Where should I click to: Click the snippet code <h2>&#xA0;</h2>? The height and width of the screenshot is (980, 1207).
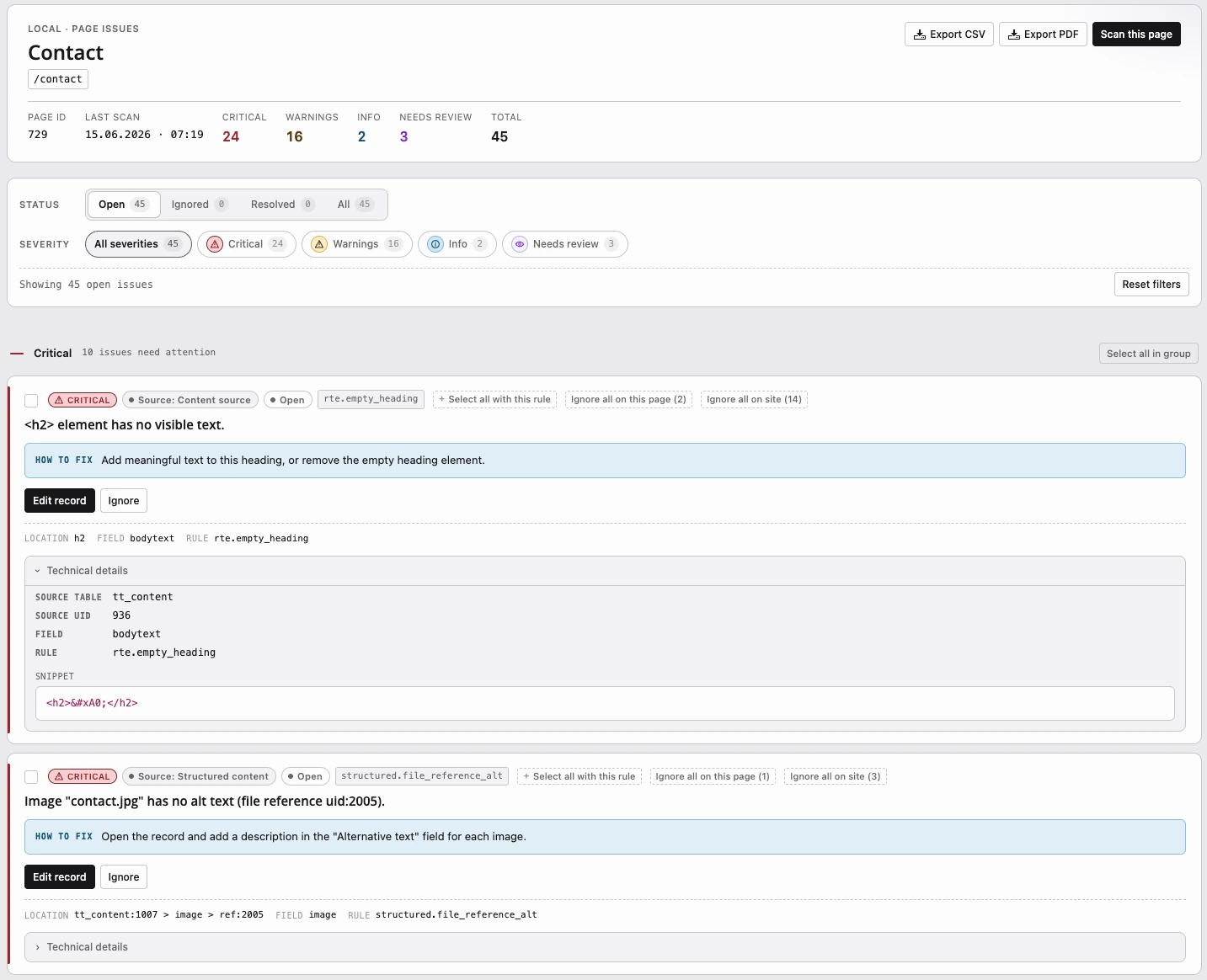(x=92, y=703)
